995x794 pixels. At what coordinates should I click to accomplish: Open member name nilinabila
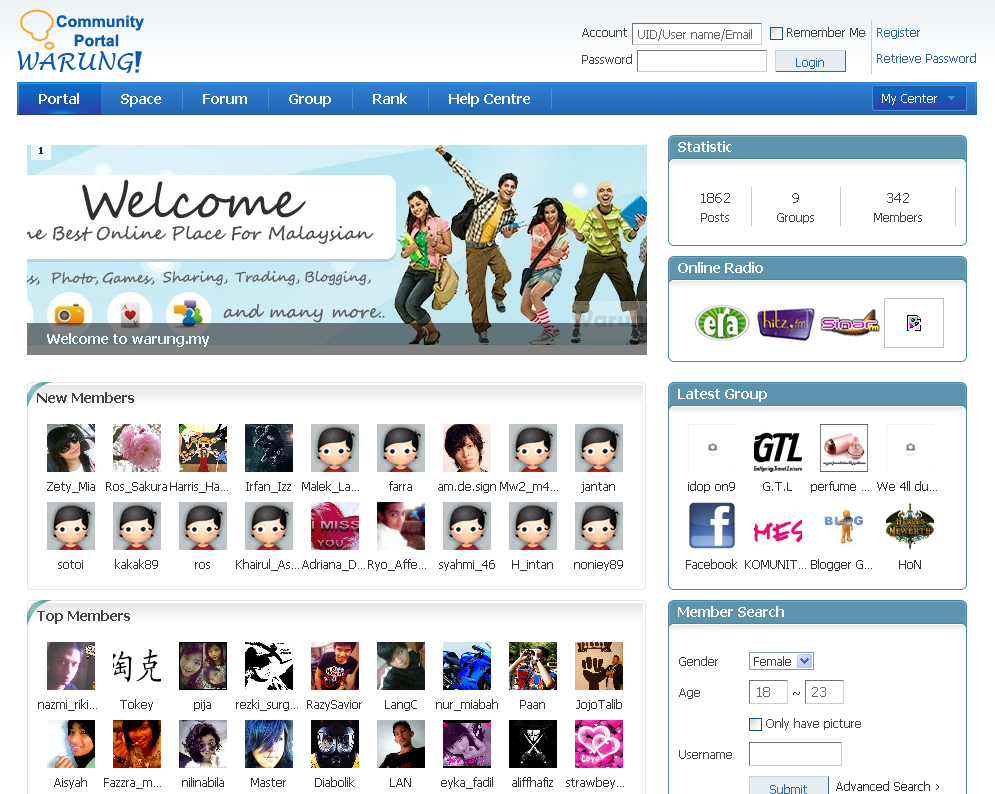[x=202, y=783]
